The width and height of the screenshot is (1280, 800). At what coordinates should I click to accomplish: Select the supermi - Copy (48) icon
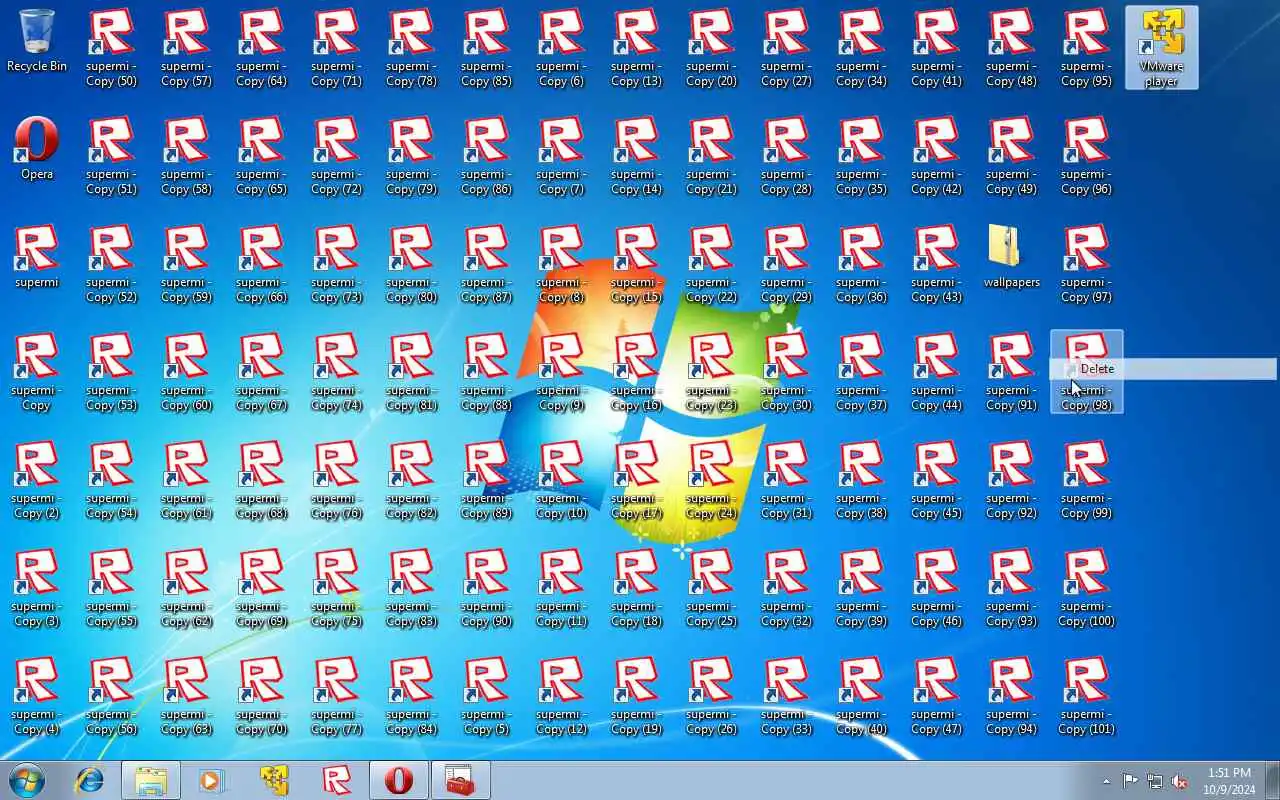pyautogui.click(x=1011, y=47)
